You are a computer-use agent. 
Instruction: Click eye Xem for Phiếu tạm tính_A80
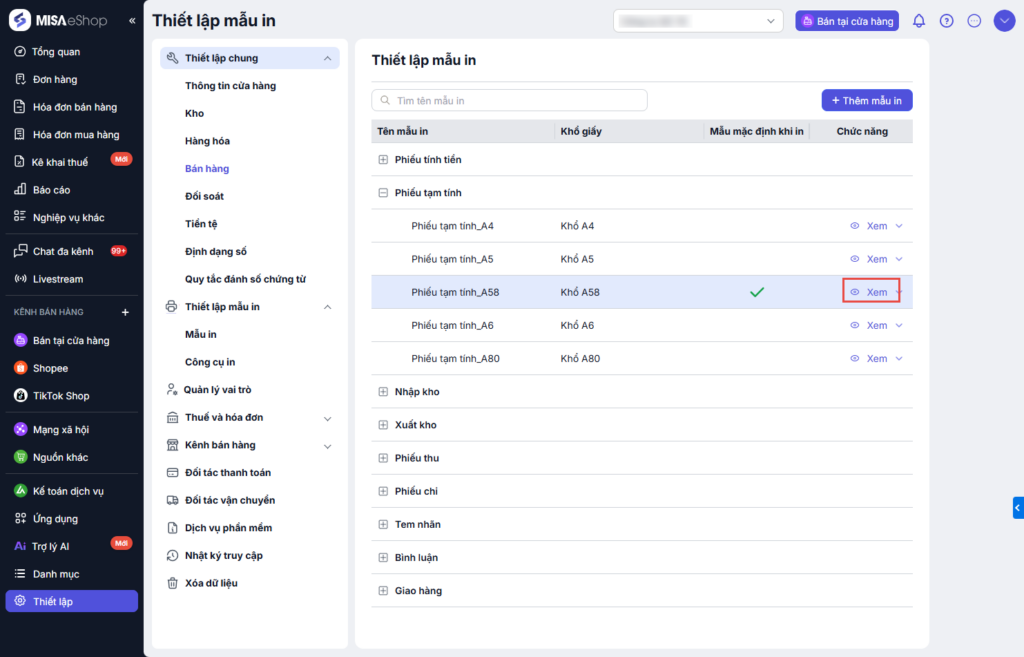868,358
